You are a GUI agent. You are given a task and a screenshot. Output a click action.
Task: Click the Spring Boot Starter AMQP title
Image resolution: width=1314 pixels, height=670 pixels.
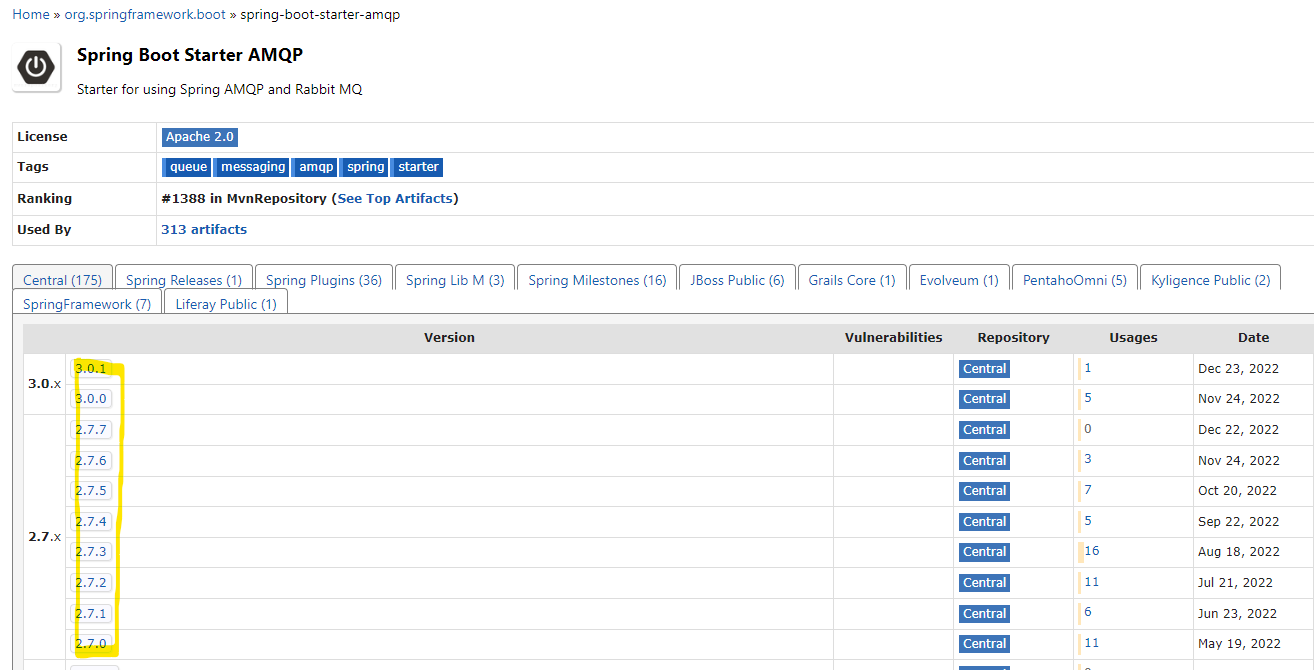[x=190, y=55]
